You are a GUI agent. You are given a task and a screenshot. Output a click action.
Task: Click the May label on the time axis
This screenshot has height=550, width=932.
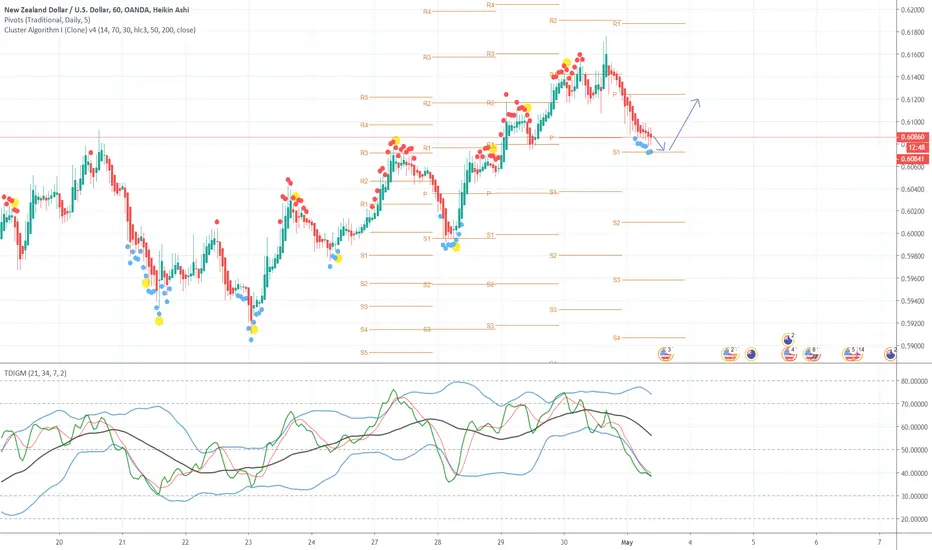point(627,542)
